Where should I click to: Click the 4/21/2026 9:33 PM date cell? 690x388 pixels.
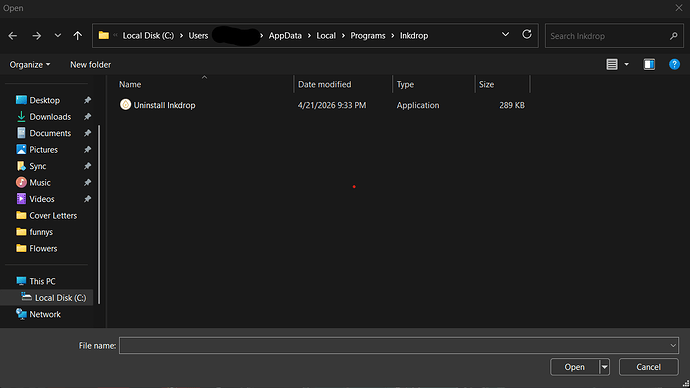coord(332,105)
